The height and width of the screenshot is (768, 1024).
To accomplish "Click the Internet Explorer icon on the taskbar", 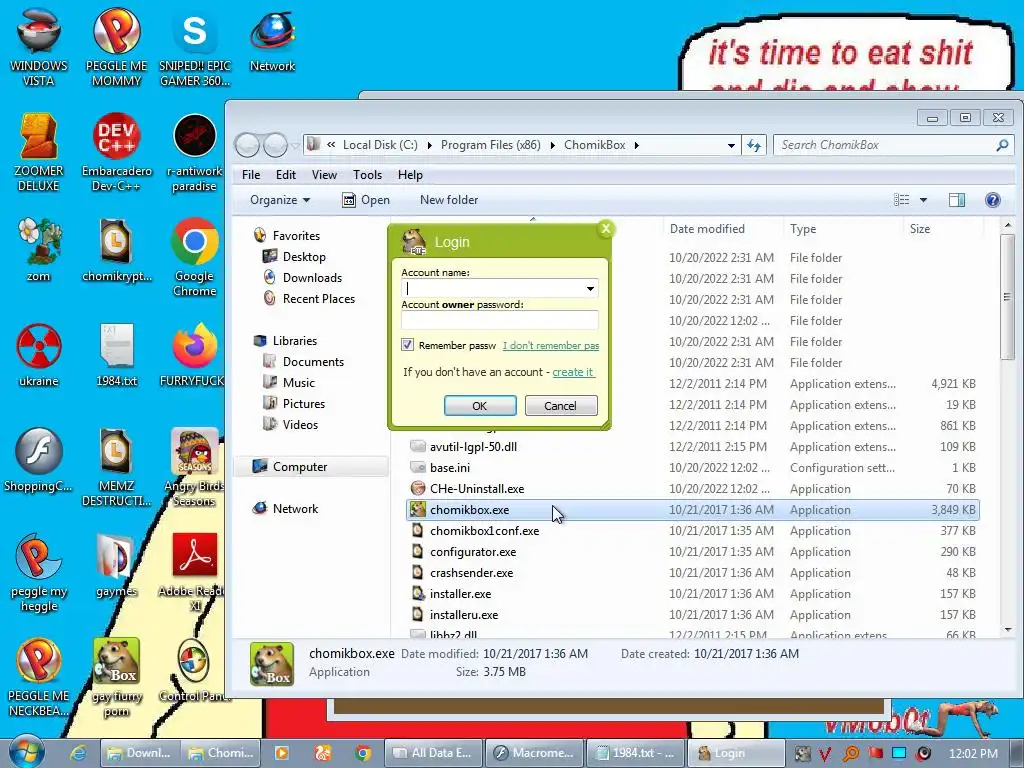I will pos(78,753).
